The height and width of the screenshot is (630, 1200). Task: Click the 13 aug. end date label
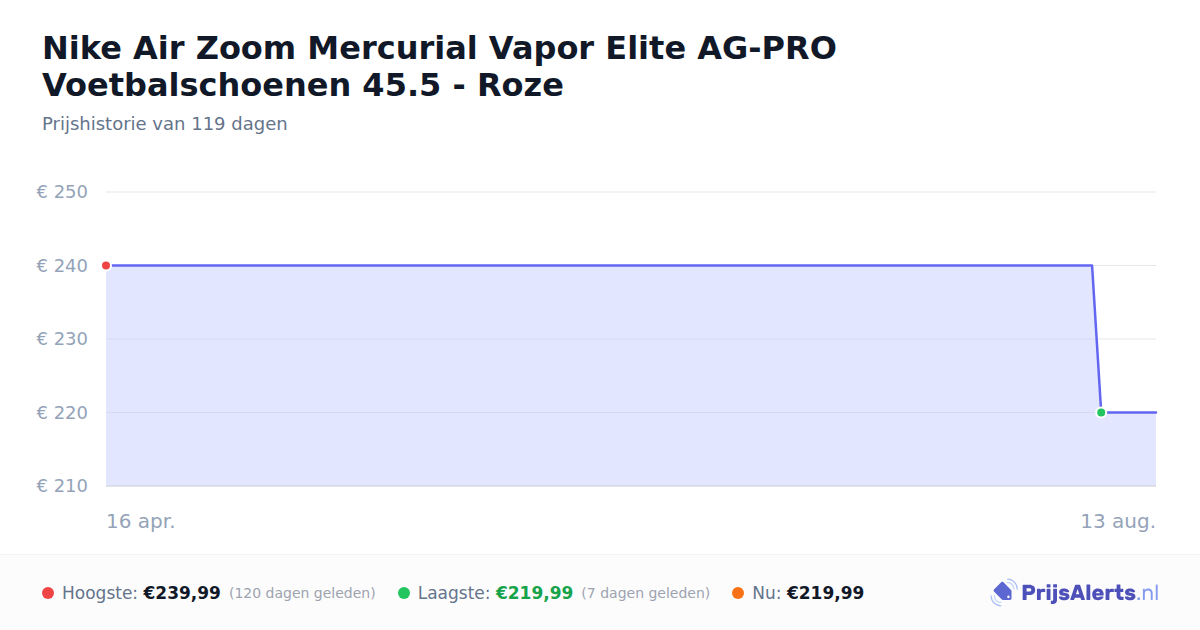(x=1118, y=522)
